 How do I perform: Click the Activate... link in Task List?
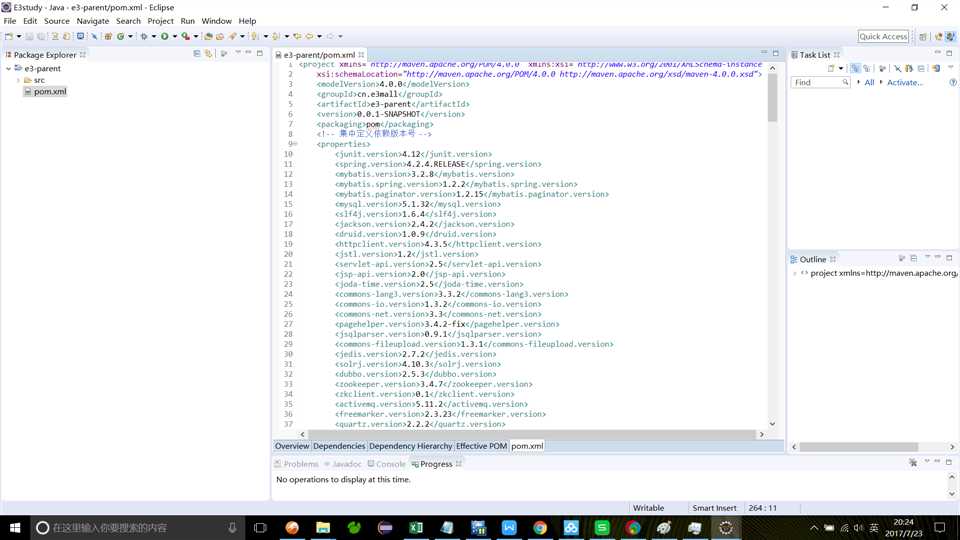[905, 82]
